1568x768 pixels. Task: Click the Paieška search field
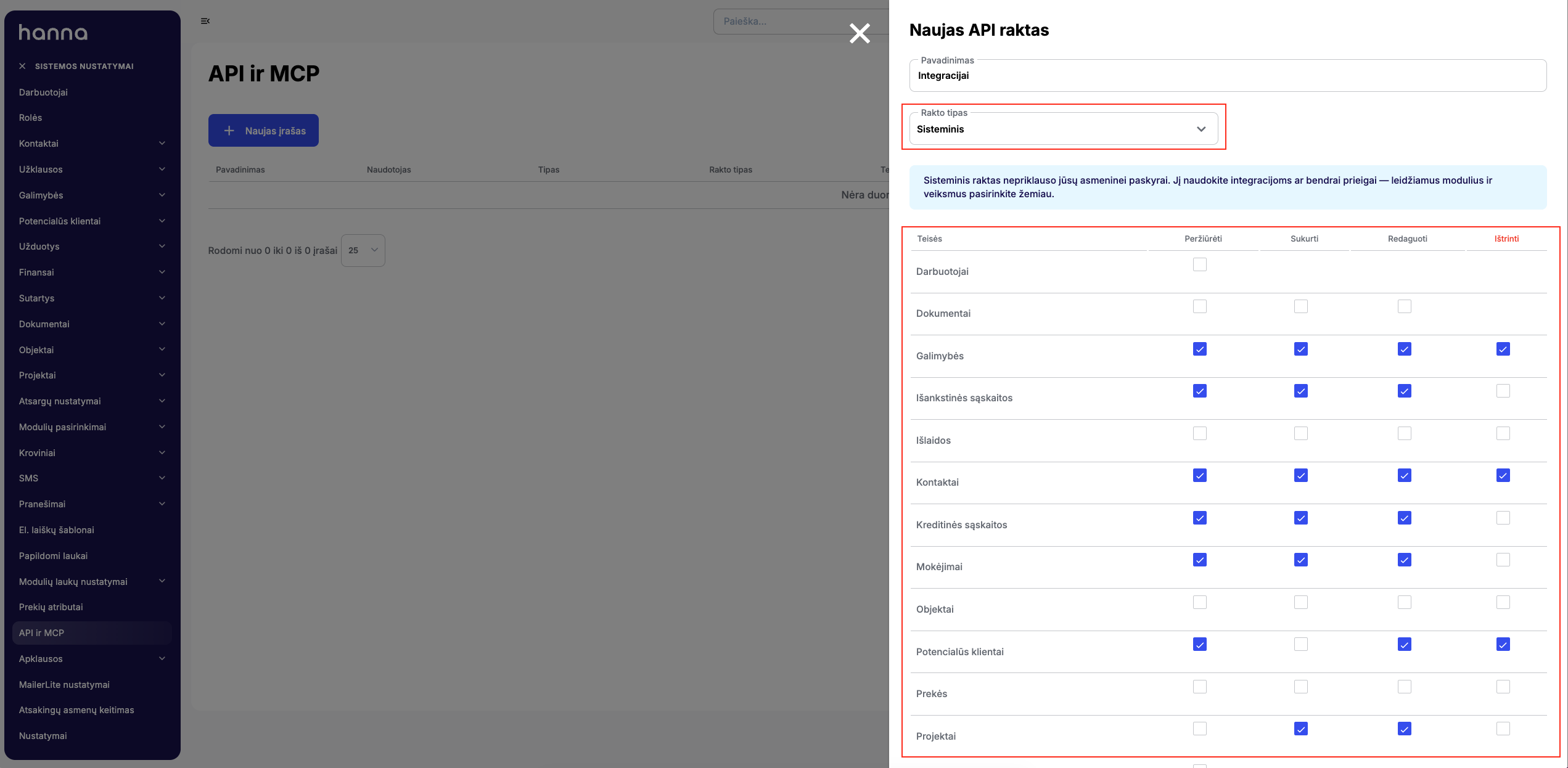pyautogui.click(x=800, y=21)
